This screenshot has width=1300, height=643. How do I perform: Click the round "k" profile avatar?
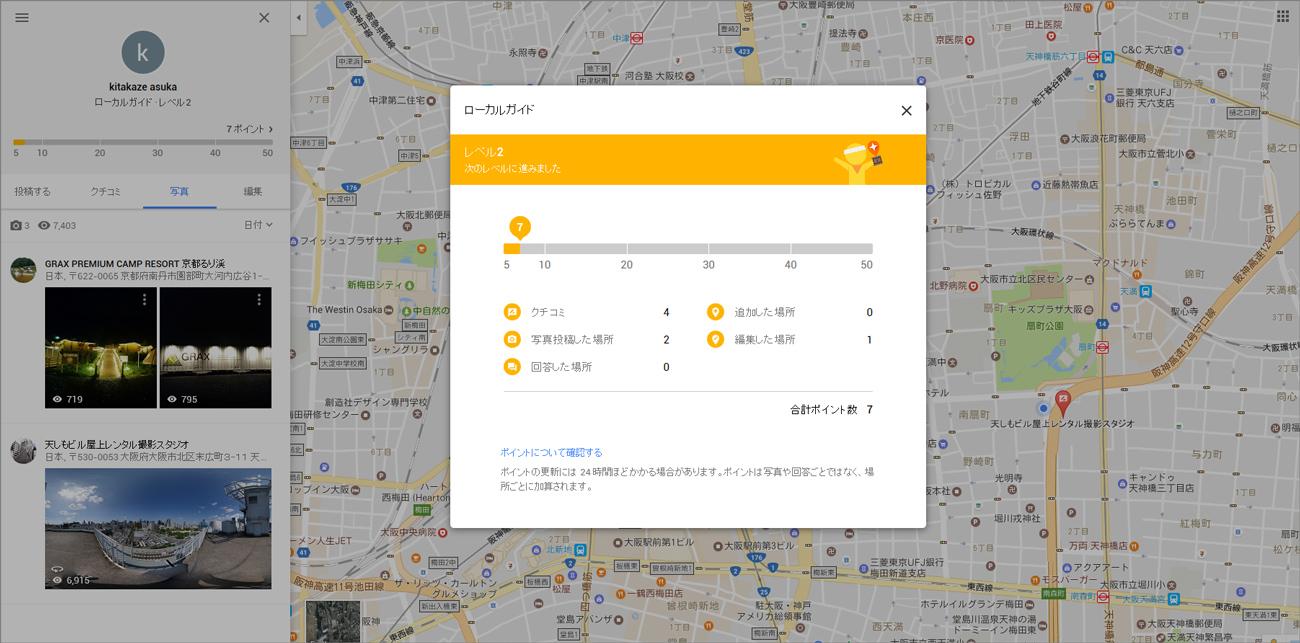click(143, 52)
